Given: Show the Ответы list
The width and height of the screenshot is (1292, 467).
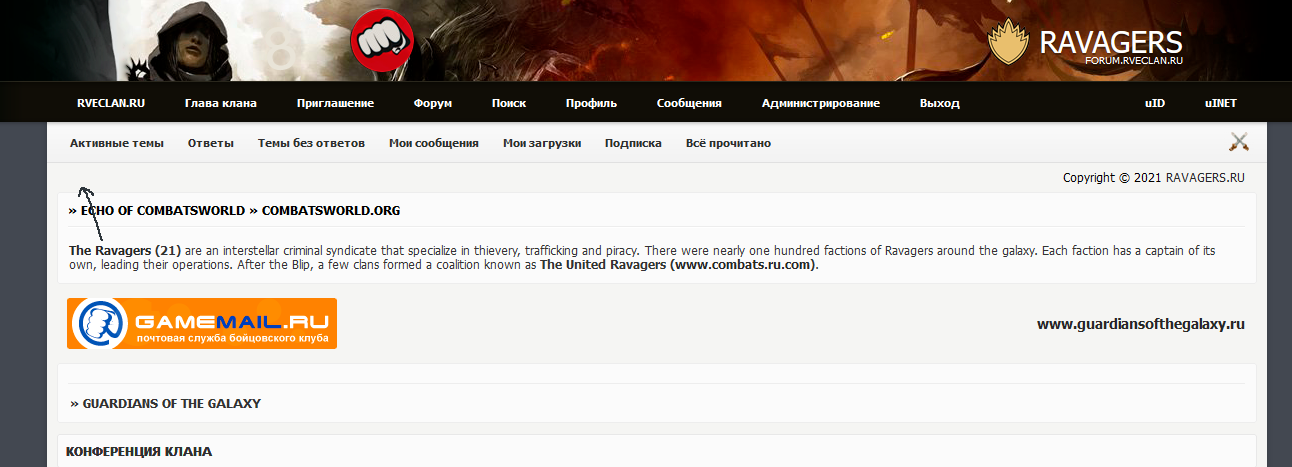Looking at the screenshot, I should click(211, 143).
